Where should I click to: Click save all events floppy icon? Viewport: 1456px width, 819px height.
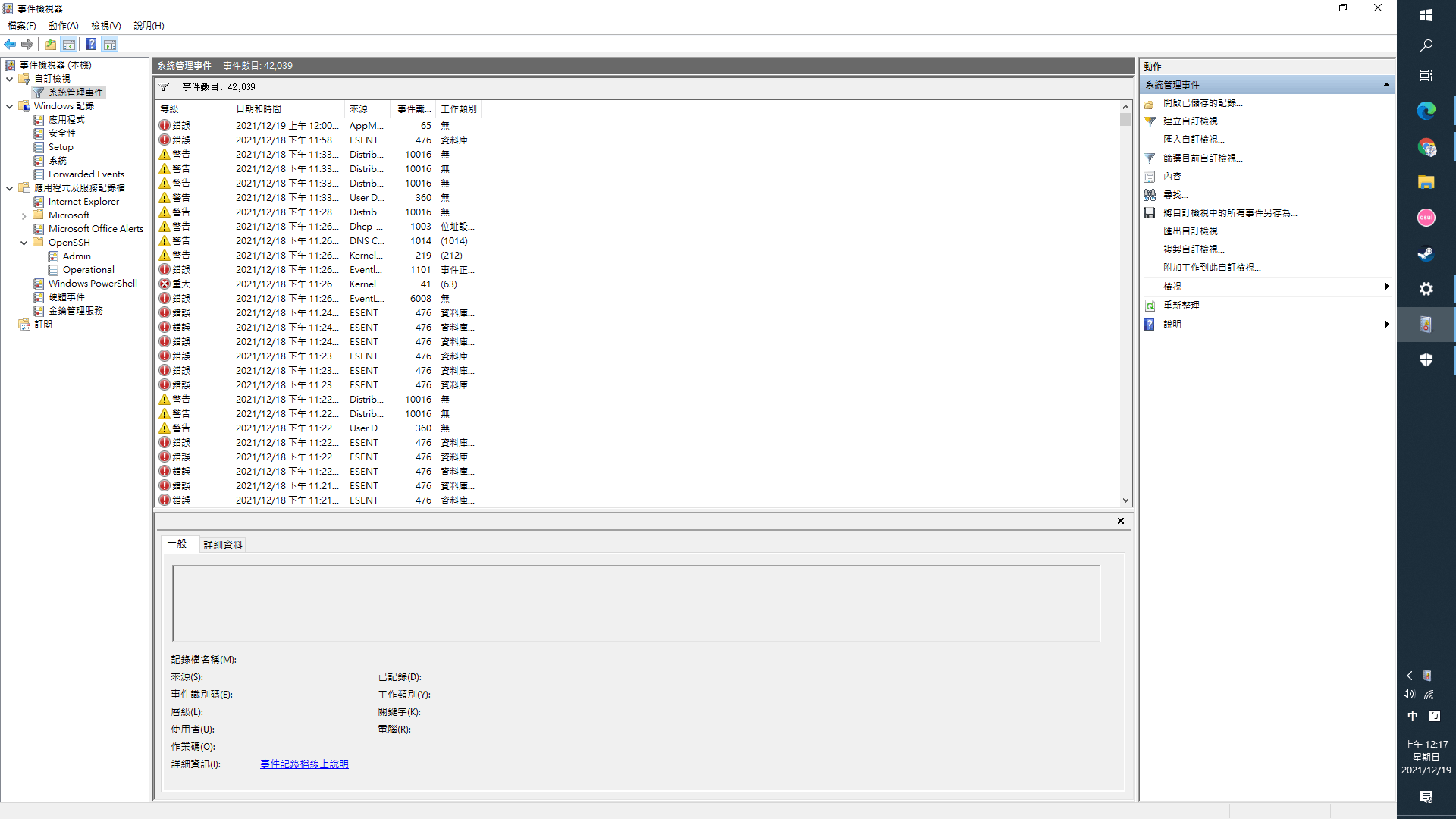pyautogui.click(x=1150, y=213)
